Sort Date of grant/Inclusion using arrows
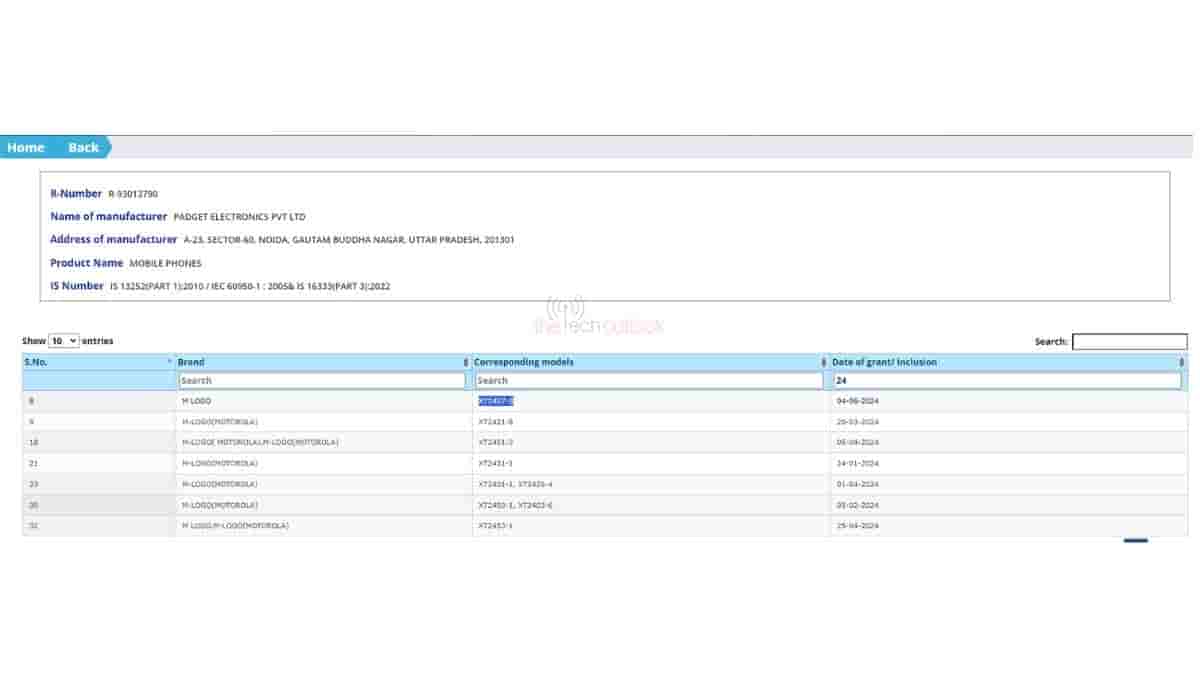Viewport: 1200px width, 675px height. click(x=1182, y=362)
